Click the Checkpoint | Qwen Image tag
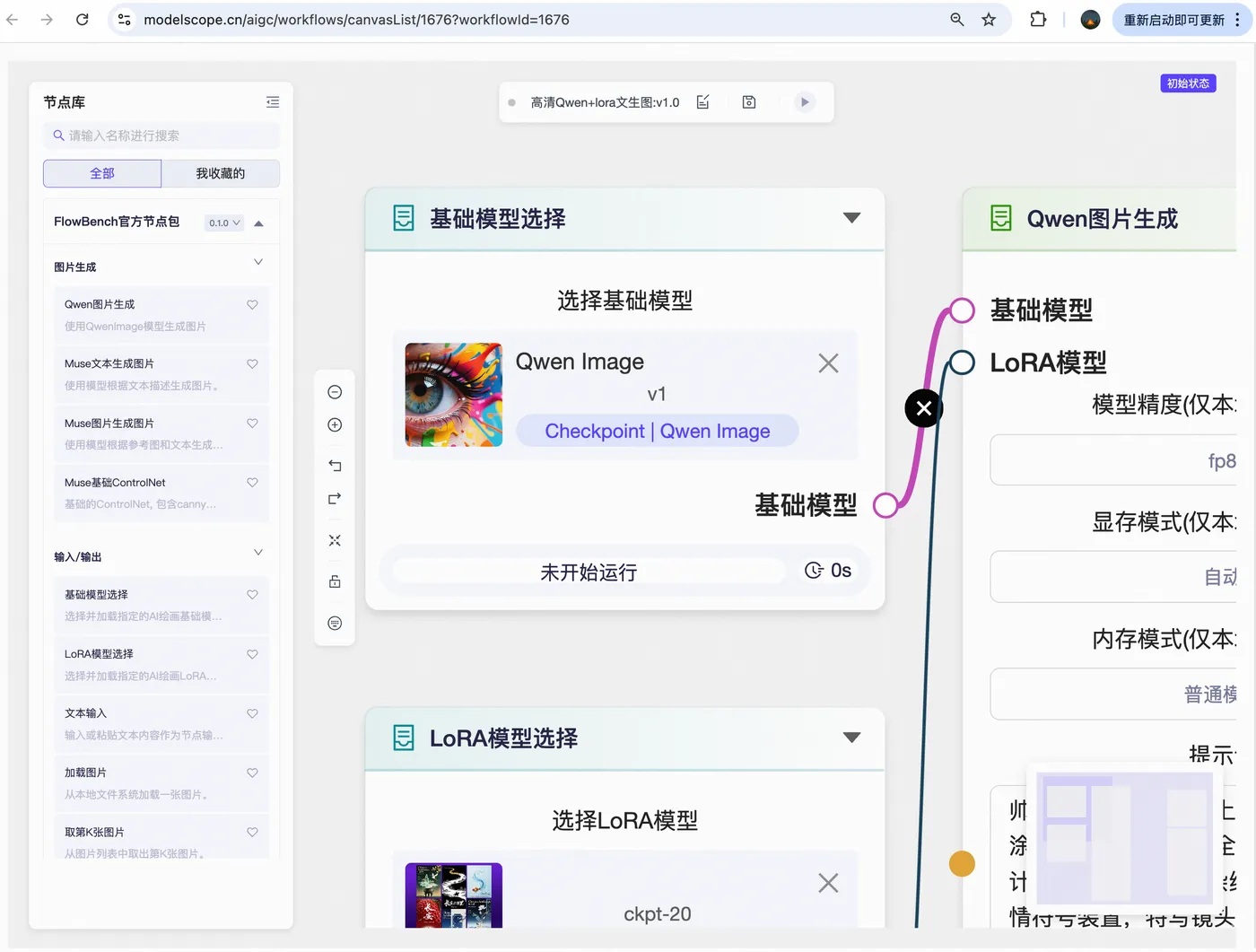The width and height of the screenshot is (1256, 952). [x=658, y=431]
